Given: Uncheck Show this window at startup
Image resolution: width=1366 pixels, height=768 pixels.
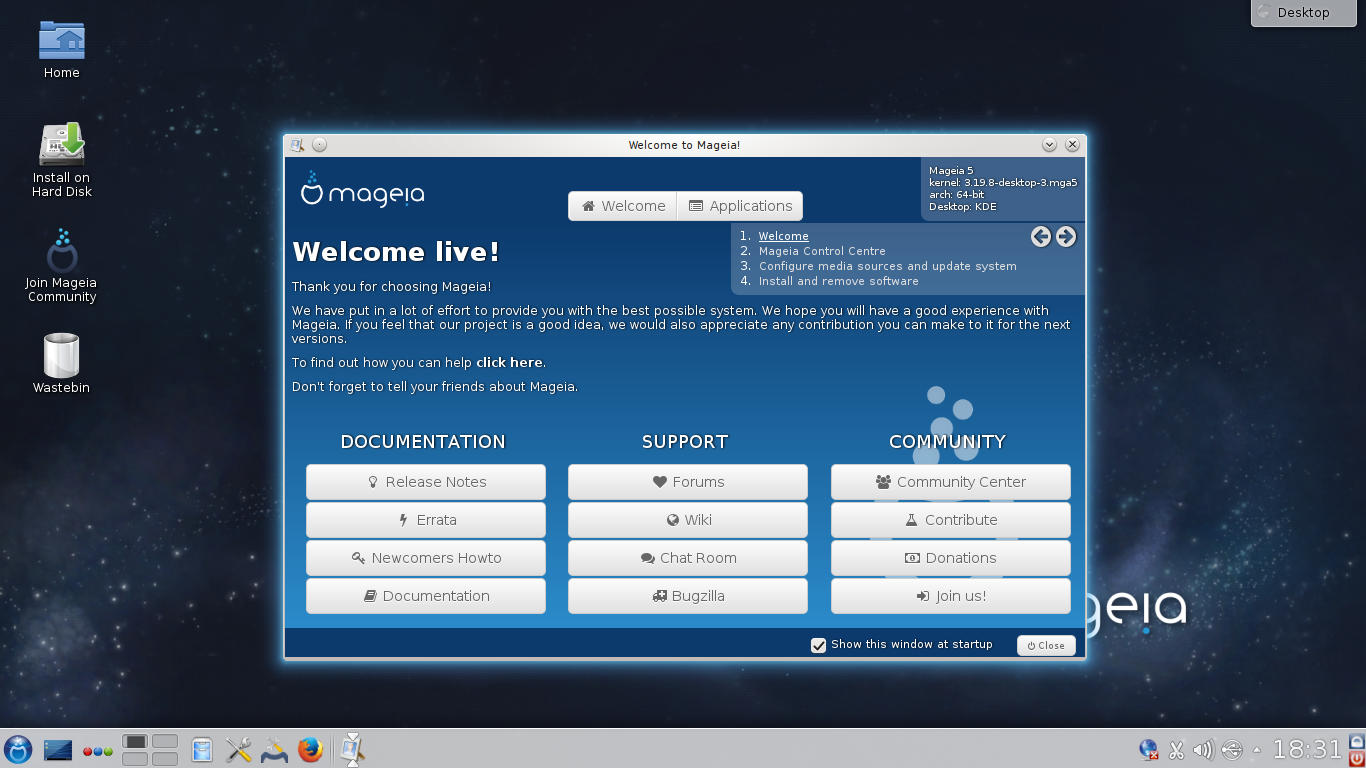Looking at the screenshot, I should [818, 644].
